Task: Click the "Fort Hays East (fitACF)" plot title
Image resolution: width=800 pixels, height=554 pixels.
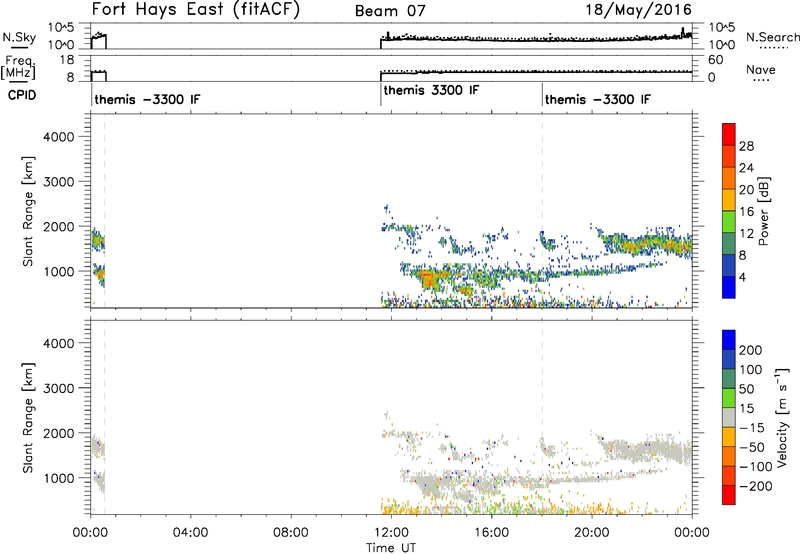Action: pos(196,9)
